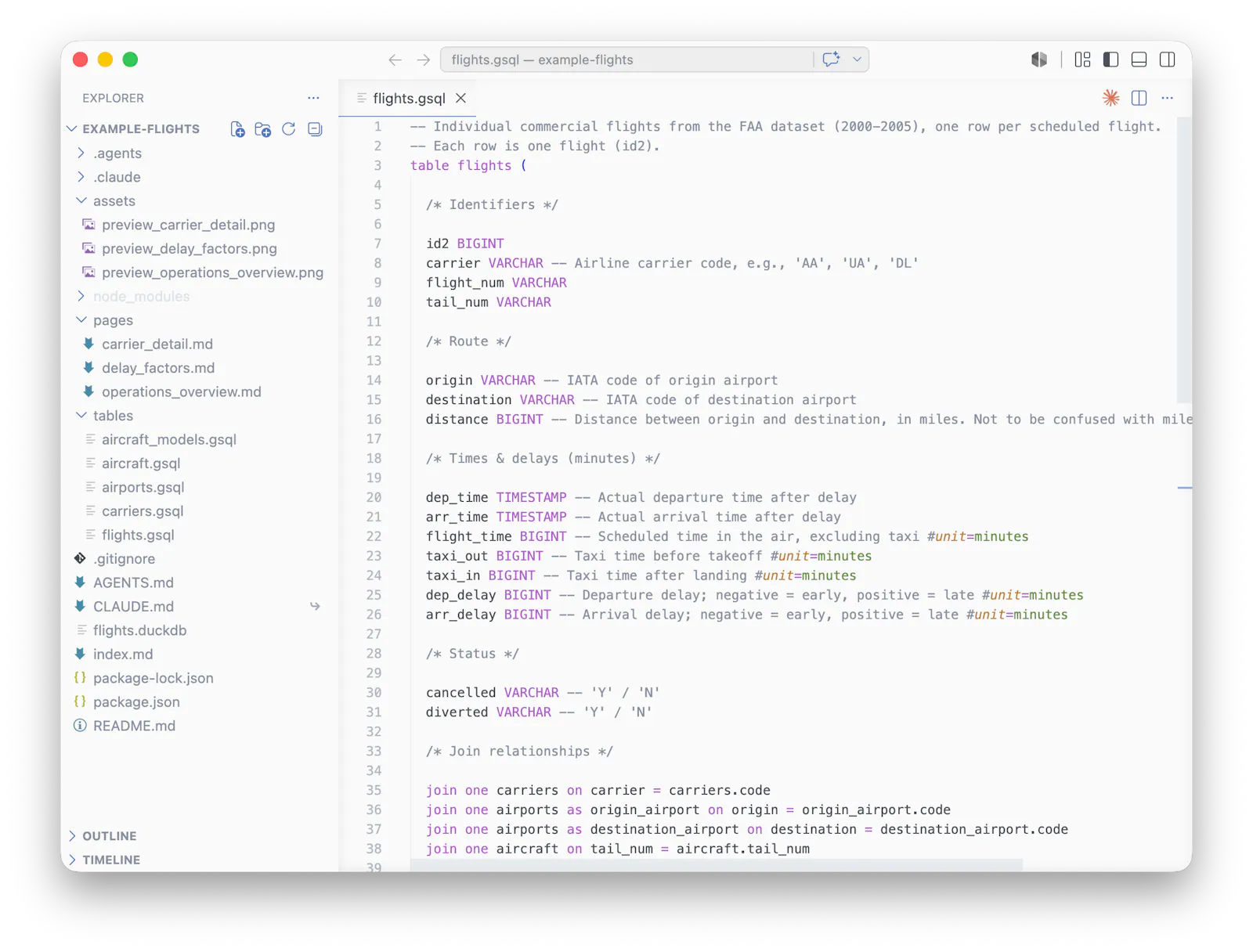This screenshot has width=1253, height=952.
Task: Open index.md file
Action: [123, 654]
